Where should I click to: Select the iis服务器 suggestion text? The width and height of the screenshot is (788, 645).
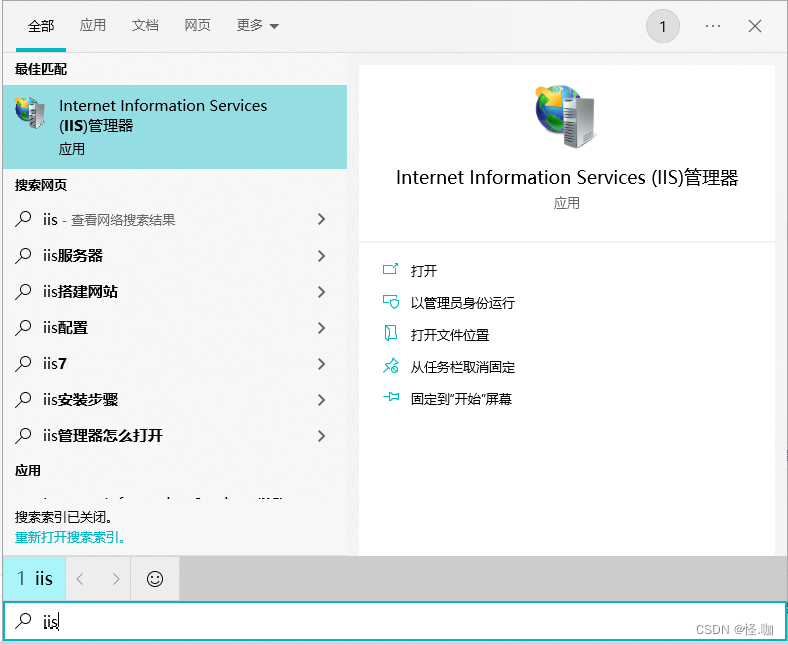coord(73,255)
